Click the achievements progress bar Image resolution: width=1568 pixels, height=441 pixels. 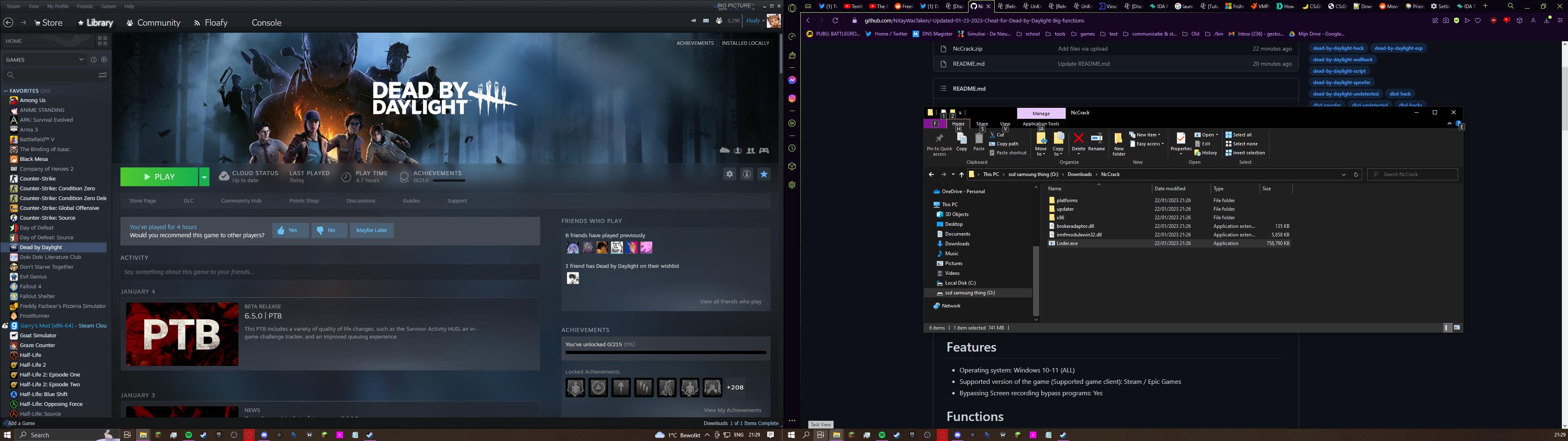[x=665, y=352]
